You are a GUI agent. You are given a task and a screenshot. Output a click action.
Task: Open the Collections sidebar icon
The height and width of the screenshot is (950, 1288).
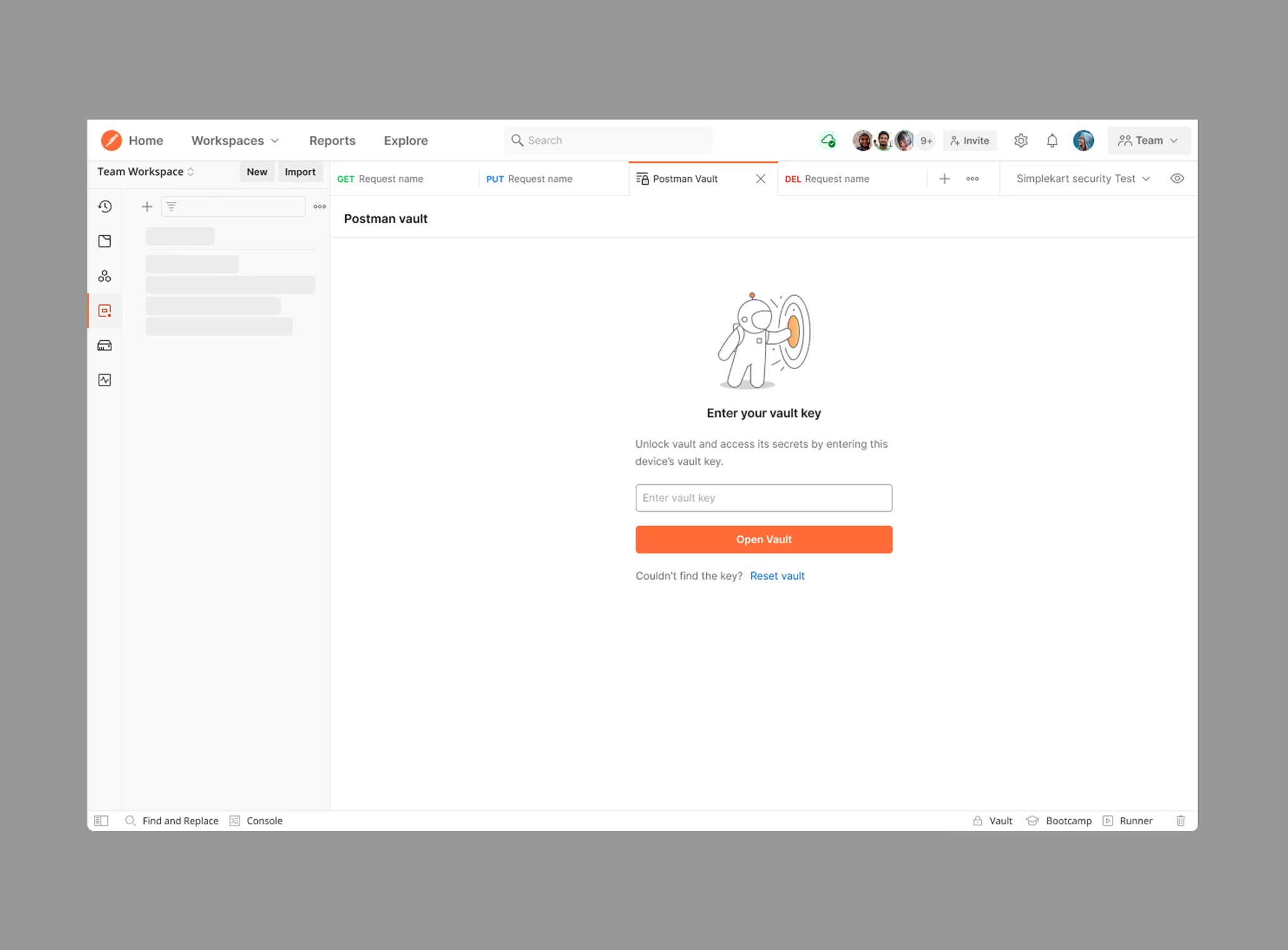point(105,241)
